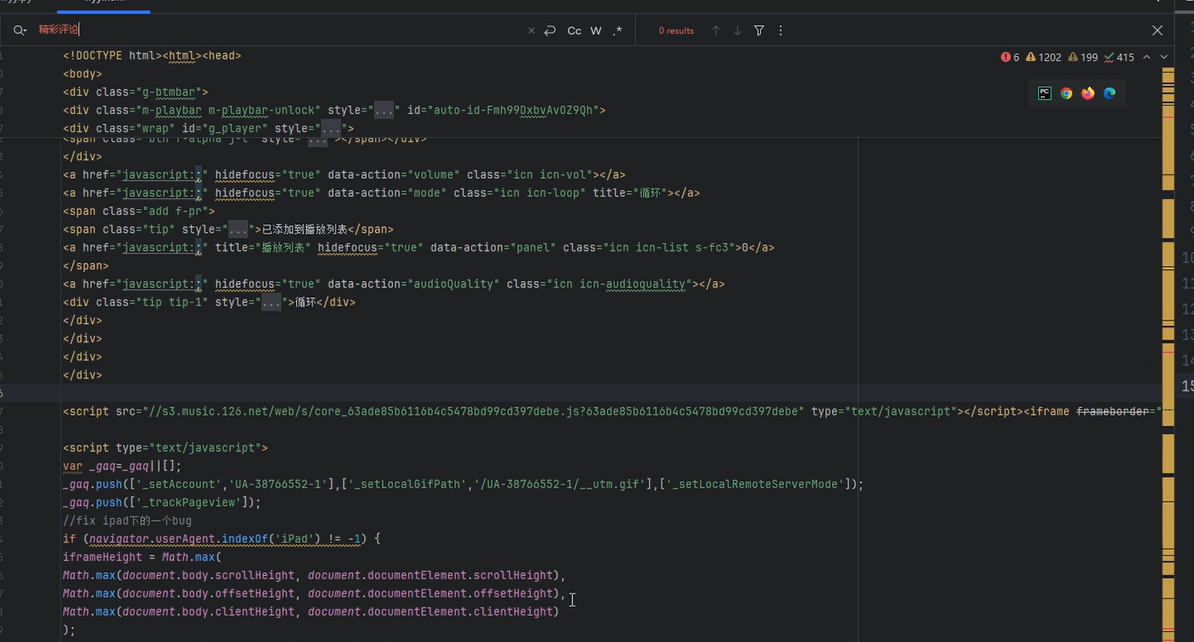The height and width of the screenshot is (642, 1194).
Task: Click navigator.userAgent.indexOf('iPad') condition
Action: coord(225,539)
